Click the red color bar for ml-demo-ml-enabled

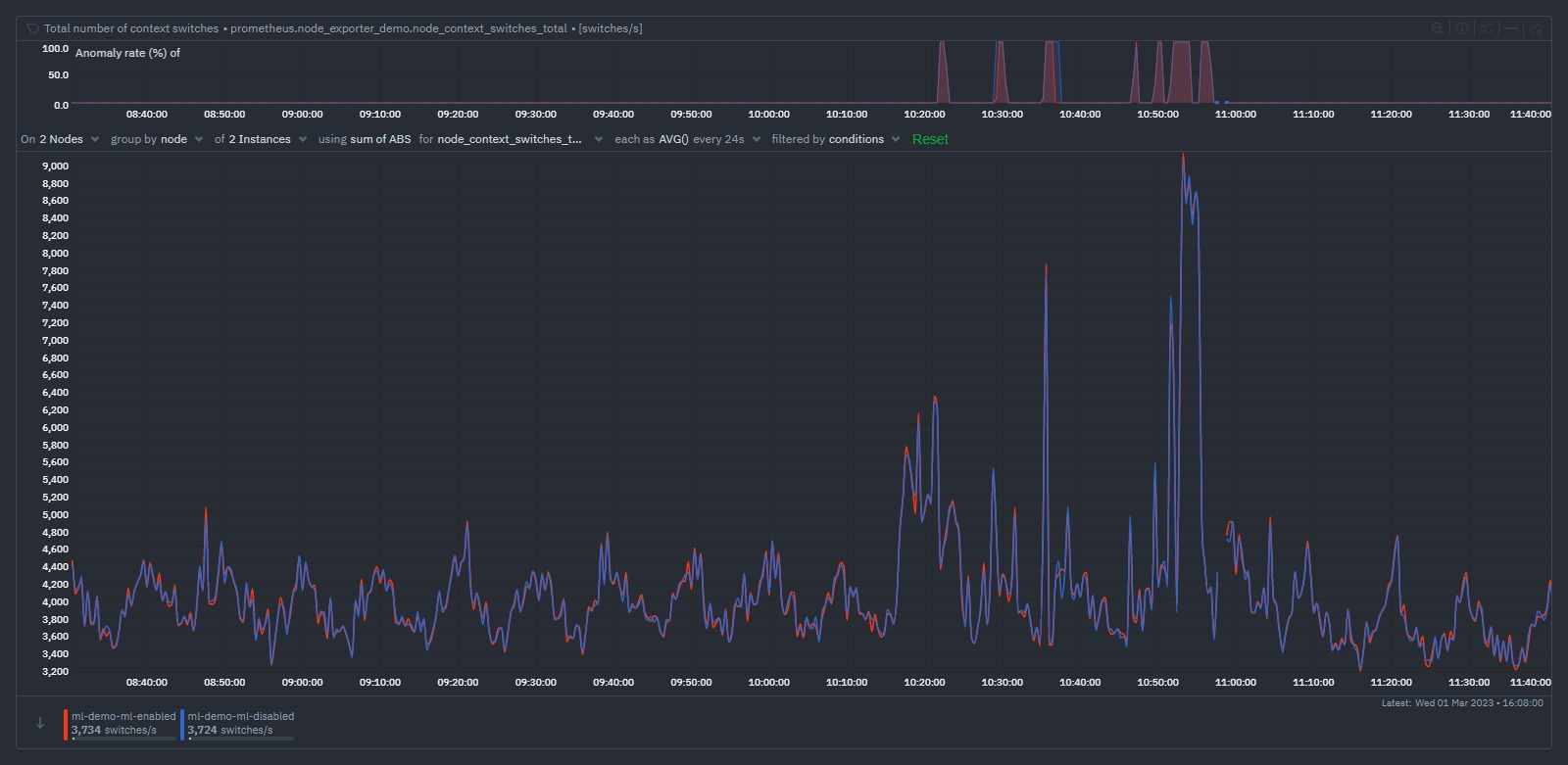point(66,724)
